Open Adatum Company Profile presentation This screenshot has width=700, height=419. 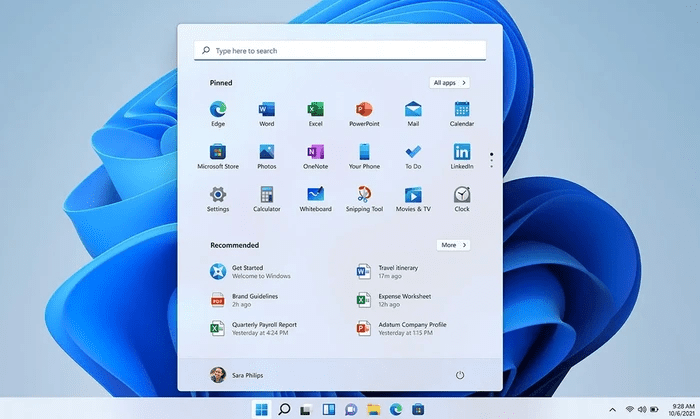pos(401,329)
